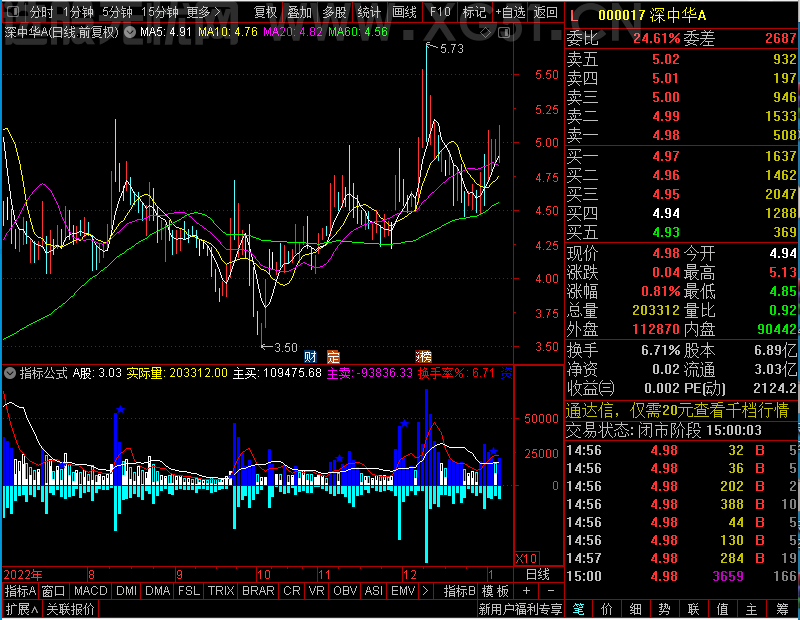The image size is (800, 620).
Task: Click the X10 scale indicator
Action: [526, 558]
